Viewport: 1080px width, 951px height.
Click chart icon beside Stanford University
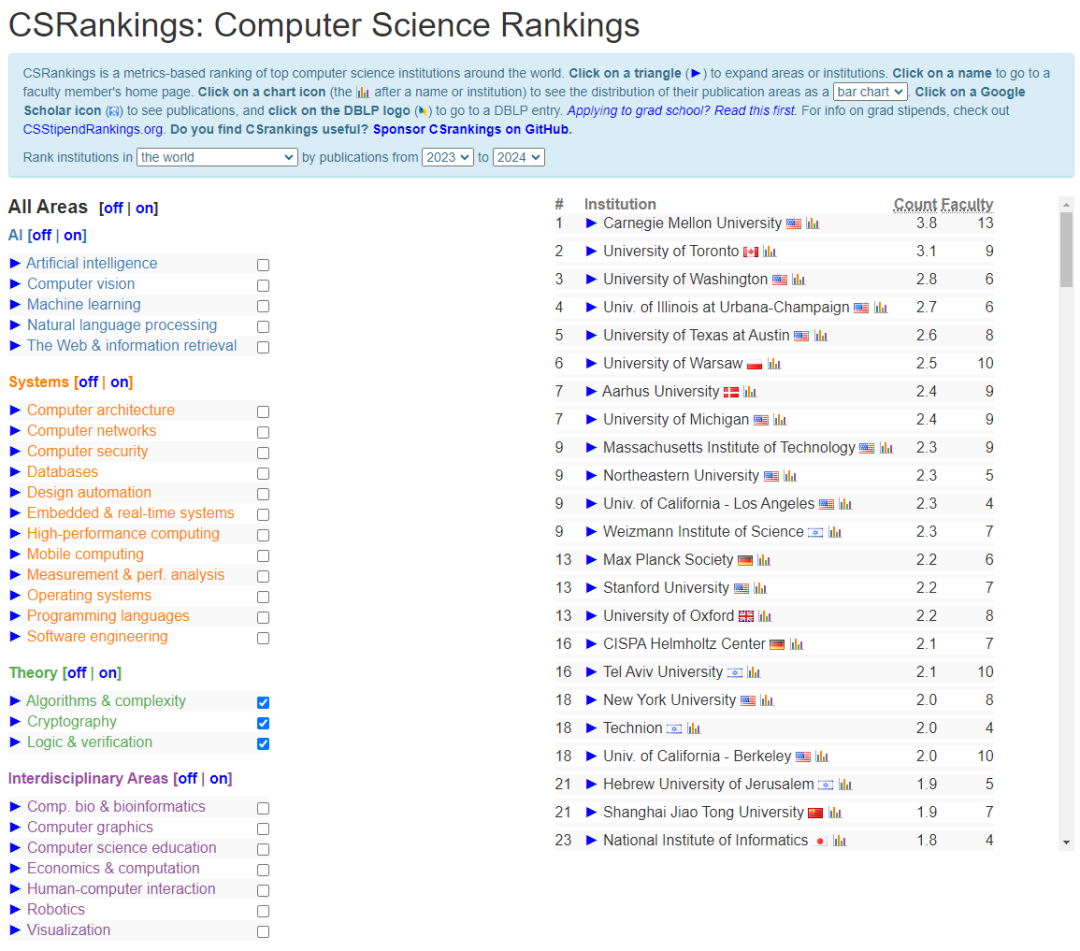coord(760,588)
